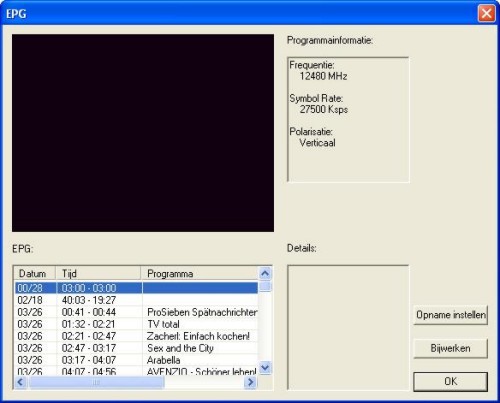Click the EPG list scroll up arrow

tap(265, 273)
